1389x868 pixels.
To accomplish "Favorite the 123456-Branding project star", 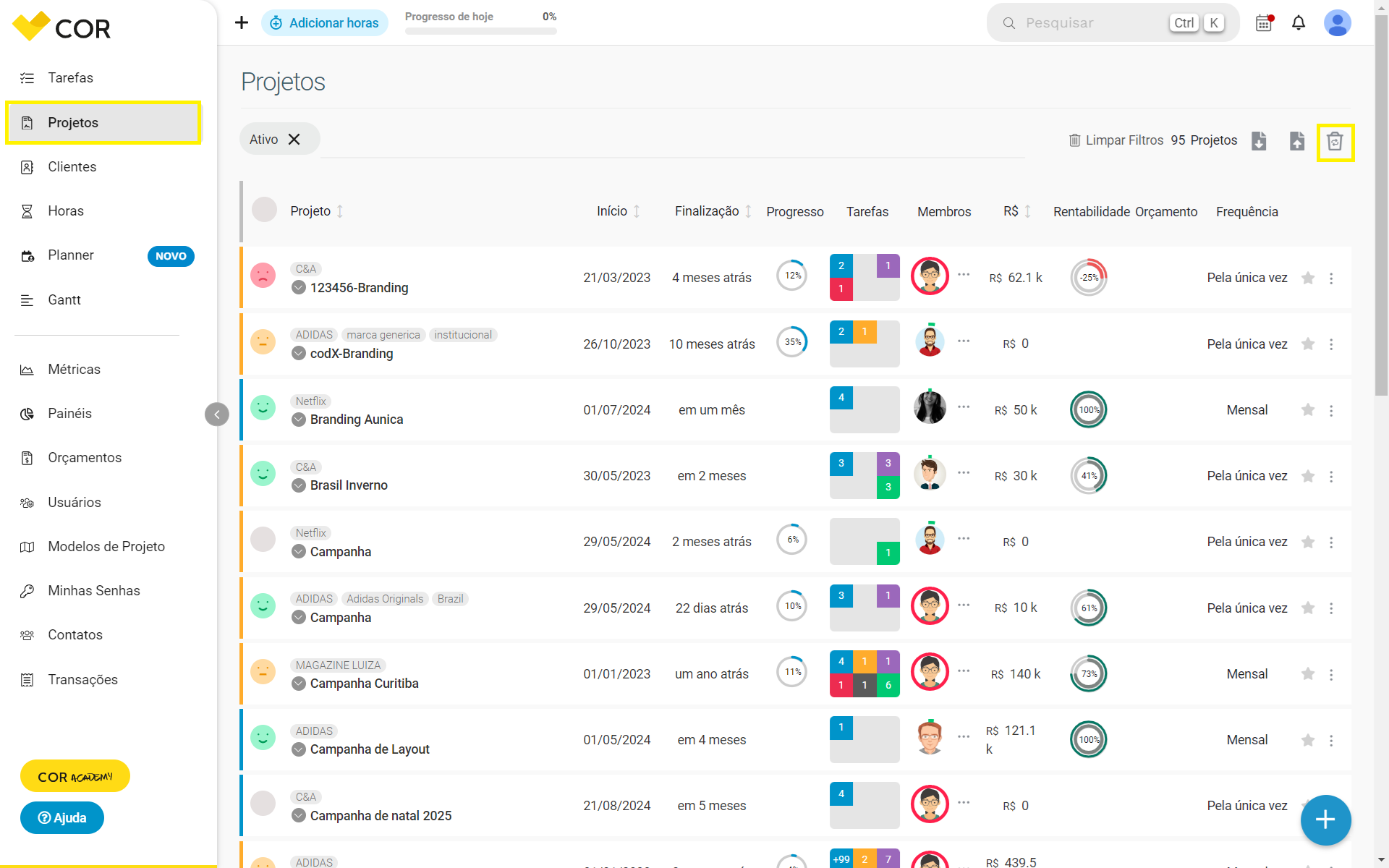I will (1308, 278).
